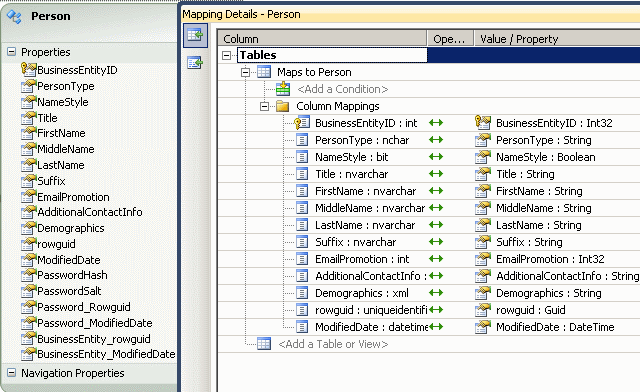This screenshot has width=640, height=392.
Task: Click the MiddleName : String value cell
Action: pyautogui.click(x=544, y=208)
